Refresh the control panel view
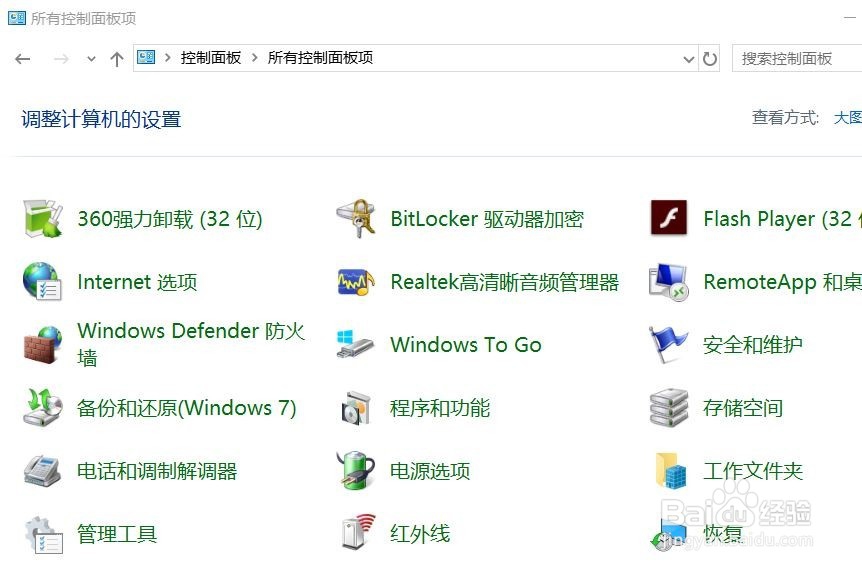 tap(710, 58)
